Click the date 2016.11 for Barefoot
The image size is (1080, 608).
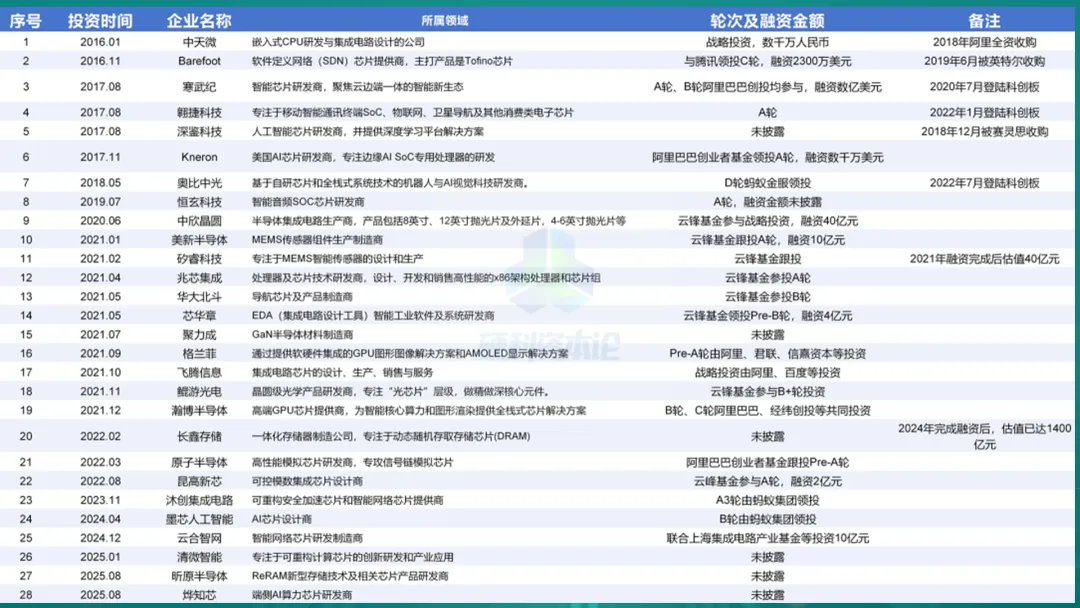[100, 61]
